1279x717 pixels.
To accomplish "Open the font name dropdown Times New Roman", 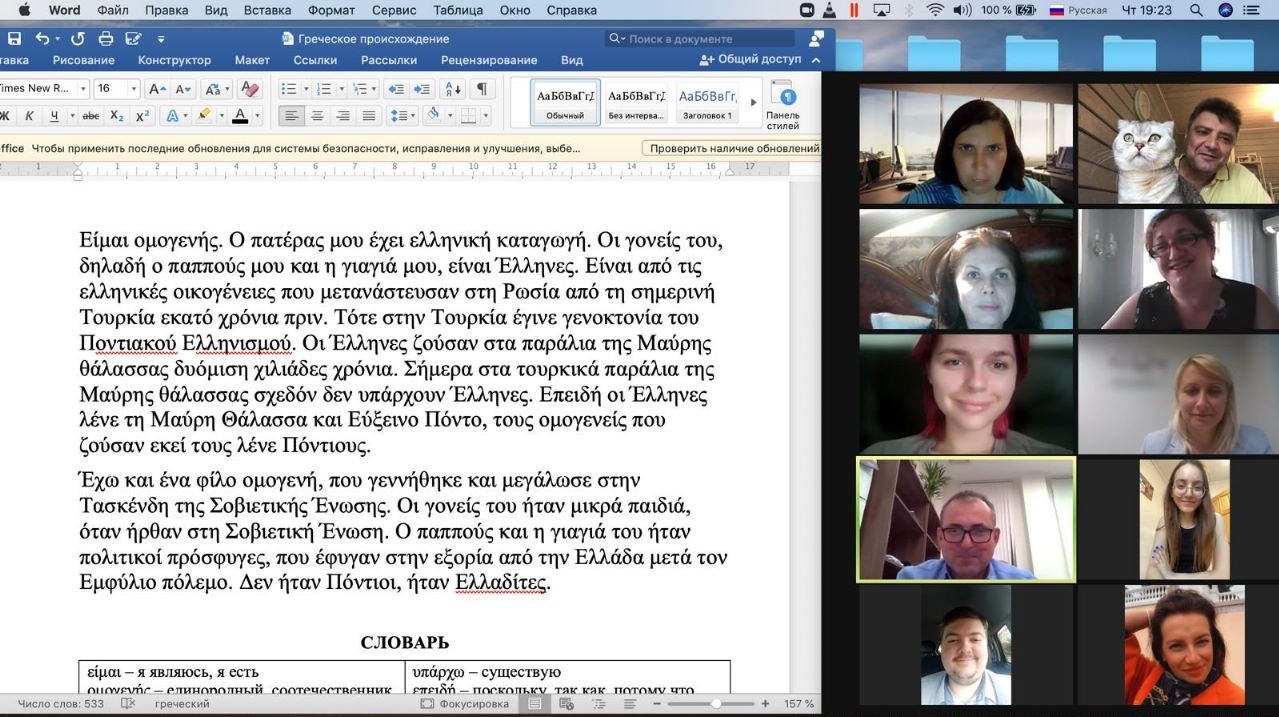I will pyautogui.click(x=83, y=89).
